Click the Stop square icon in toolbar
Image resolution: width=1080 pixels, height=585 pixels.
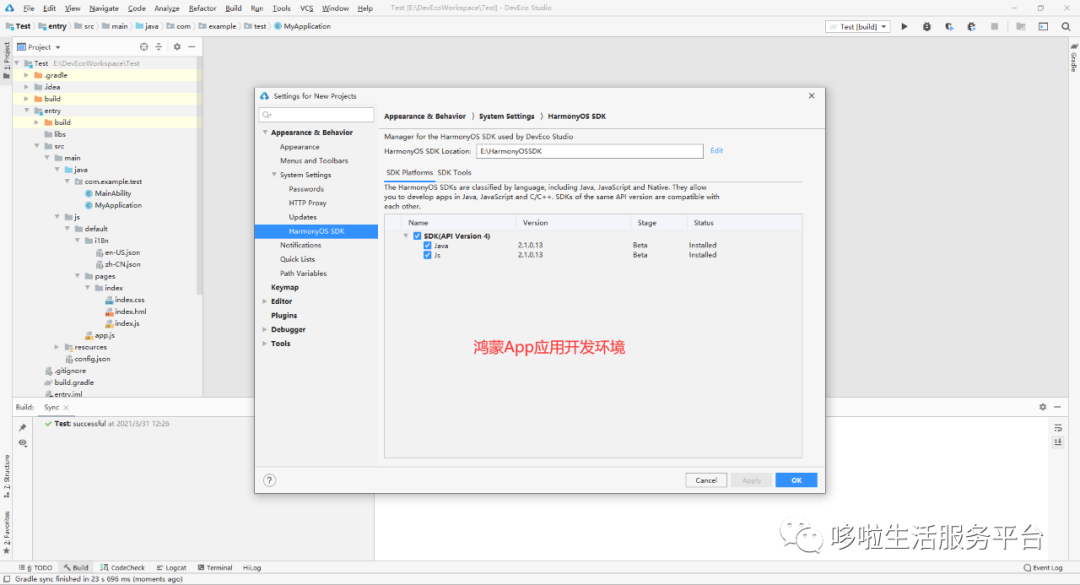pyautogui.click(x=994, y=27)
